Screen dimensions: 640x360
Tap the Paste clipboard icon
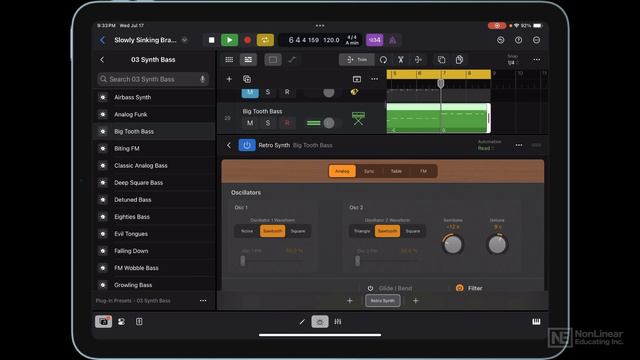459,60
